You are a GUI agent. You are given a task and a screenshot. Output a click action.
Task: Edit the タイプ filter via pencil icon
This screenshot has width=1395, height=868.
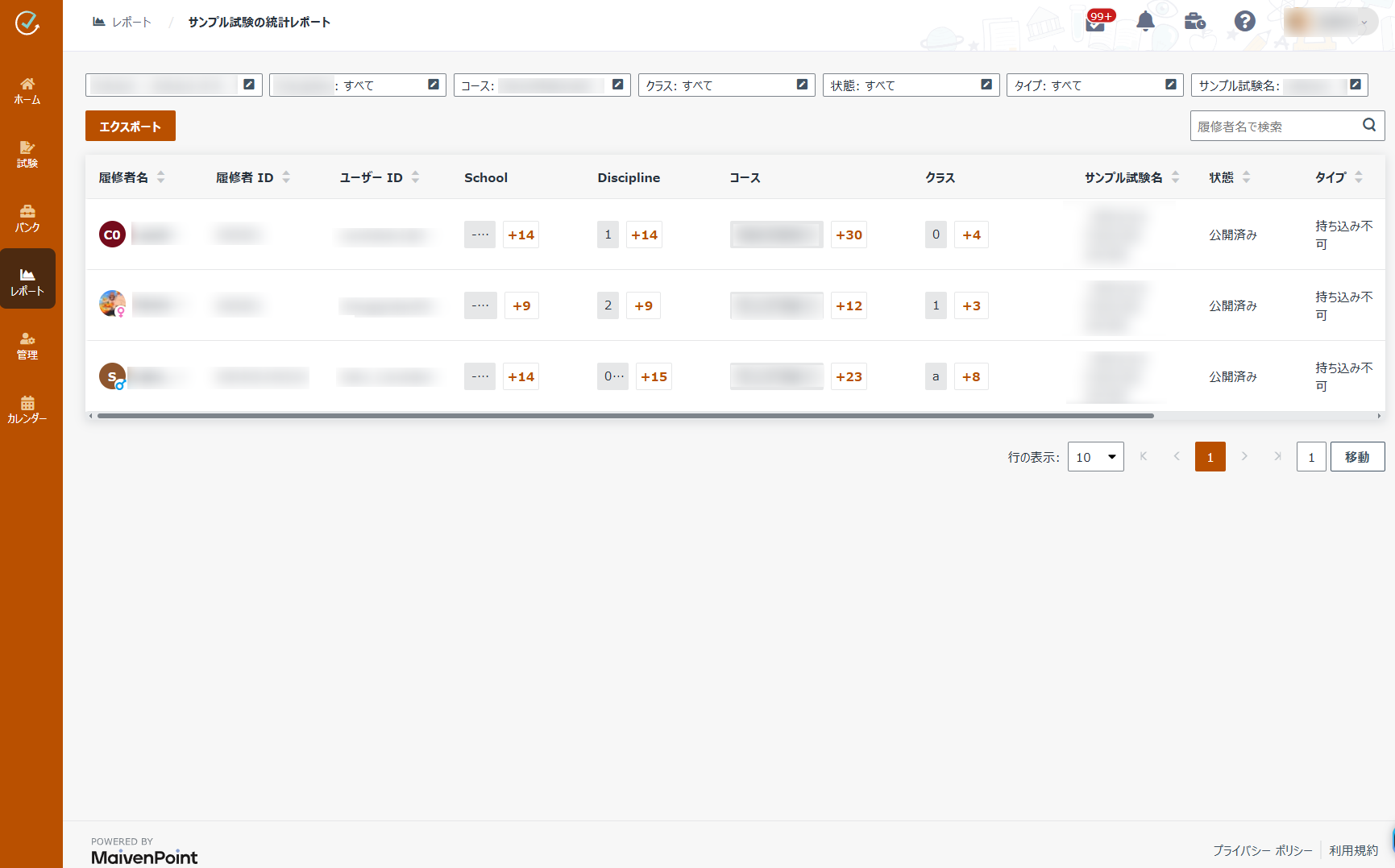click(x=1171, y=85)
